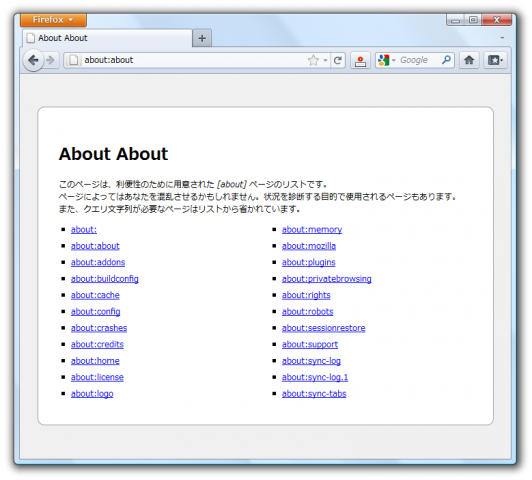This screenshot has height=480, width=532.
Task: Expand the Firefox application menu
Action: coord(53,20)
